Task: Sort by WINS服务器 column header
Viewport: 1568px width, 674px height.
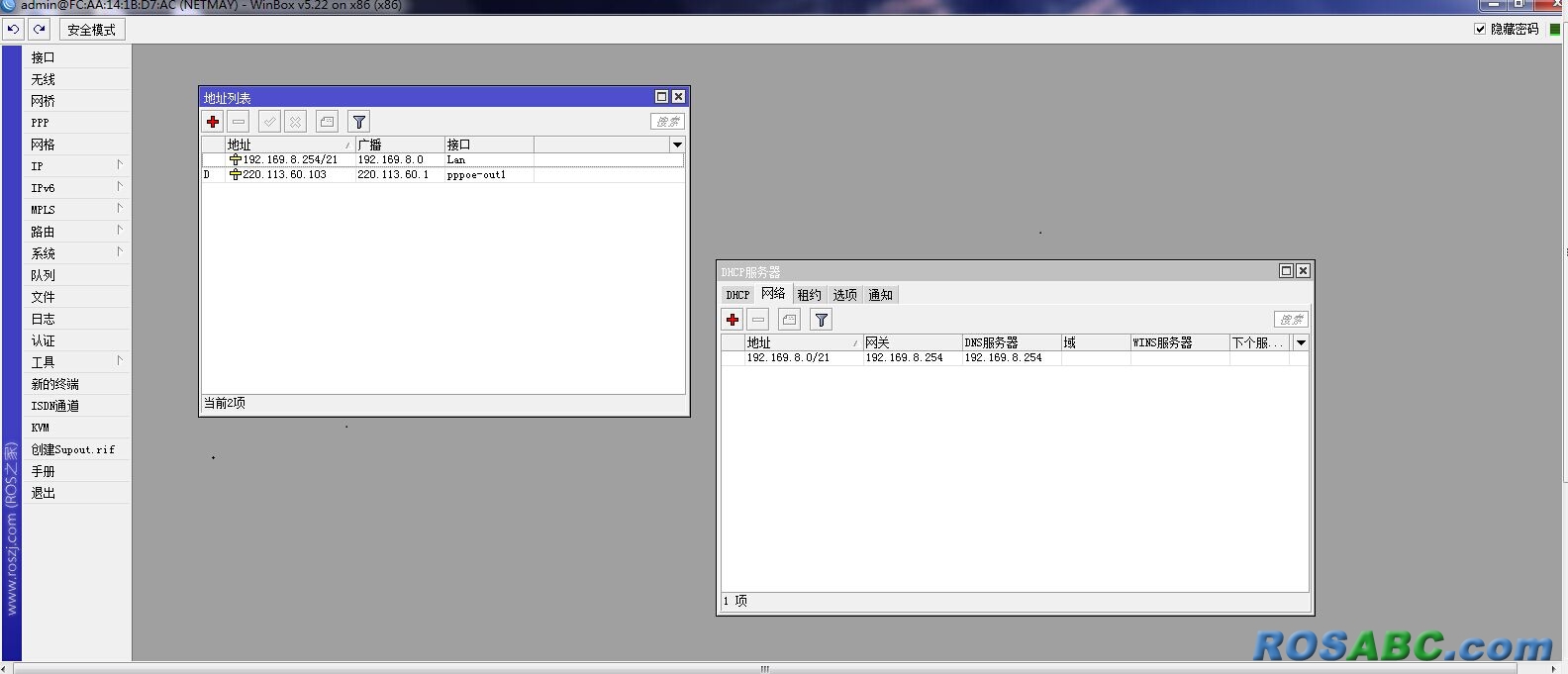Action: pos(1180,342)
